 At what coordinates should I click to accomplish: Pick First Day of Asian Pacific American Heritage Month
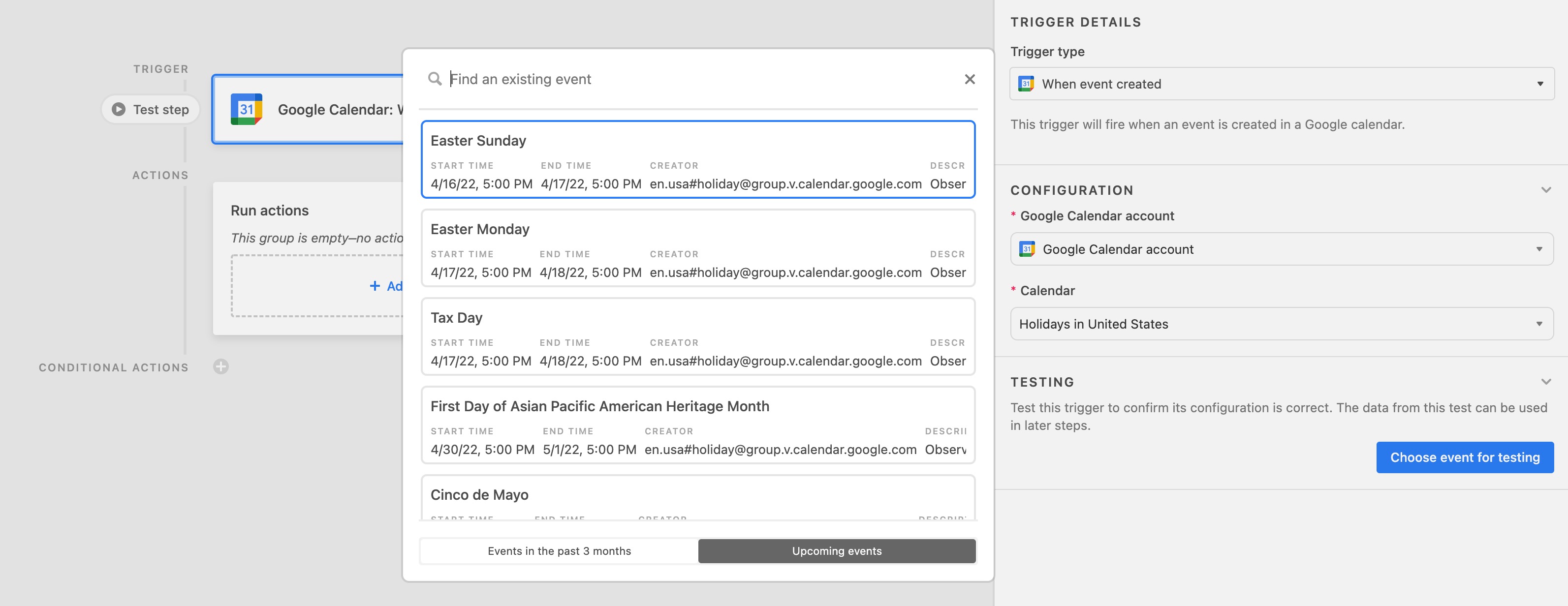[x=698, y=425]
